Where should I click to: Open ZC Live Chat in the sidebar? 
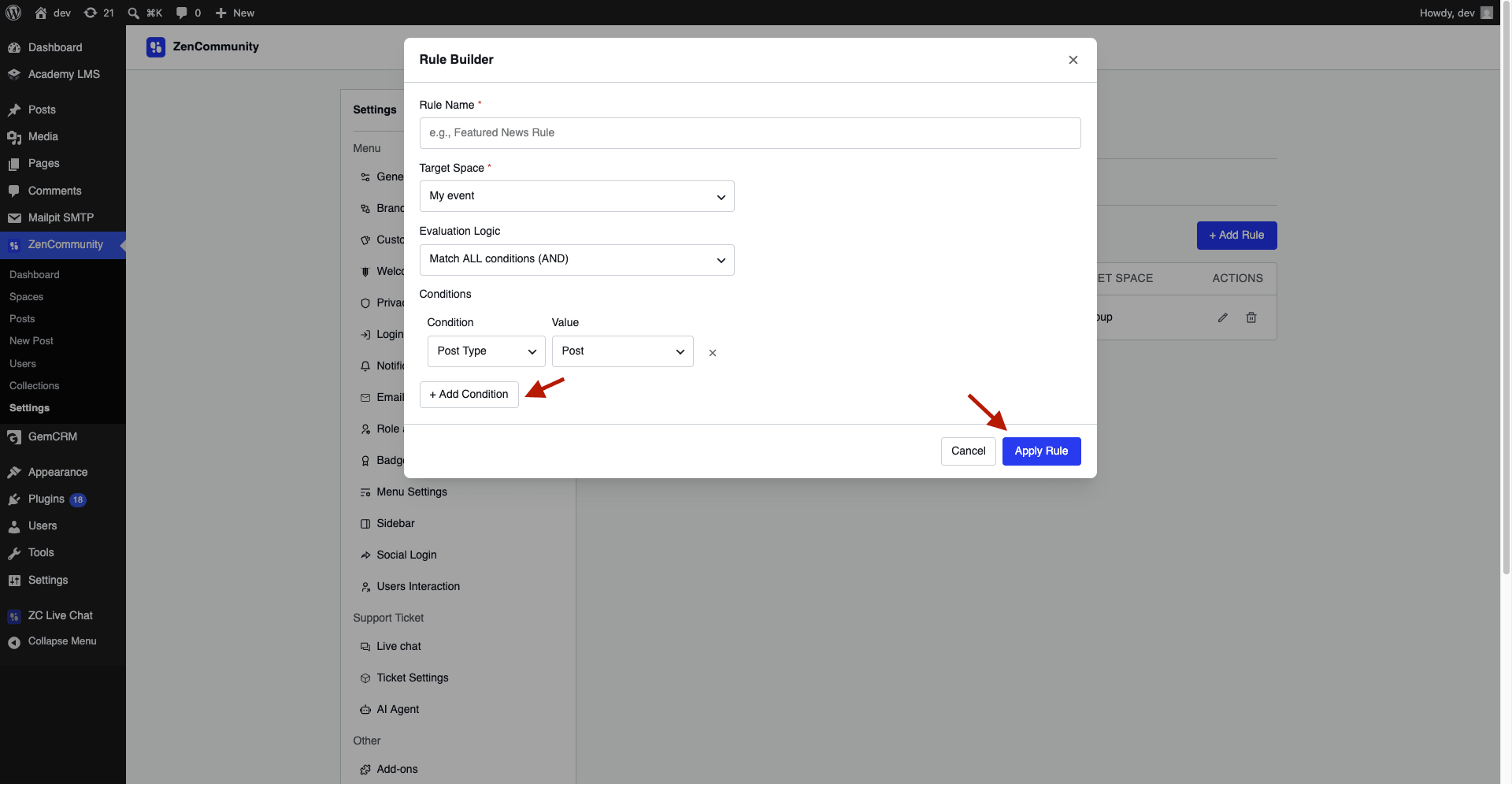point(63,616)
